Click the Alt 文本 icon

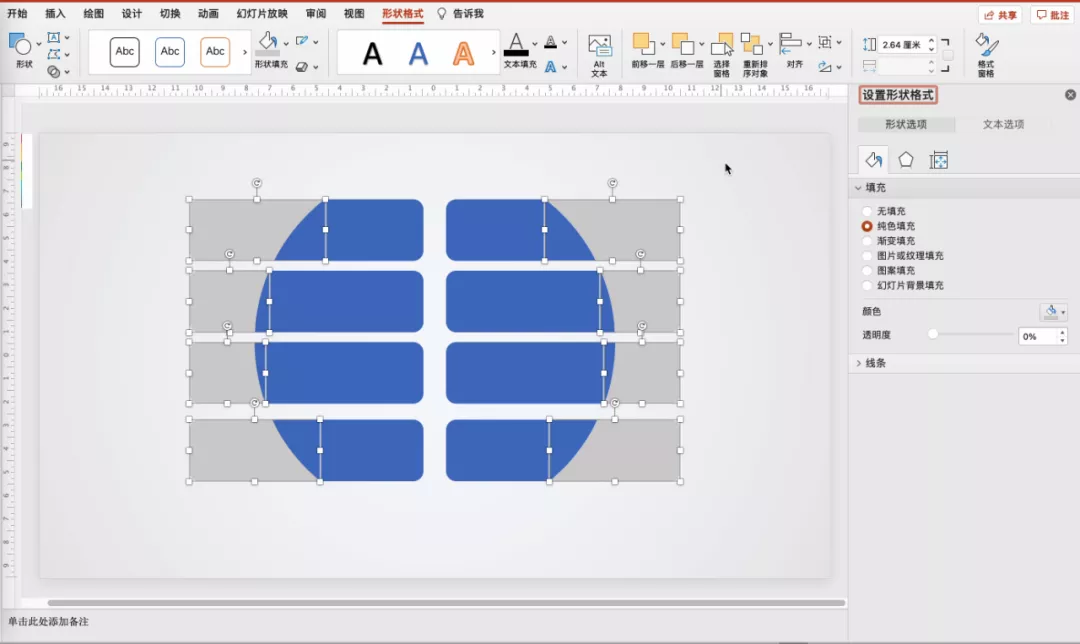point(599,45)
